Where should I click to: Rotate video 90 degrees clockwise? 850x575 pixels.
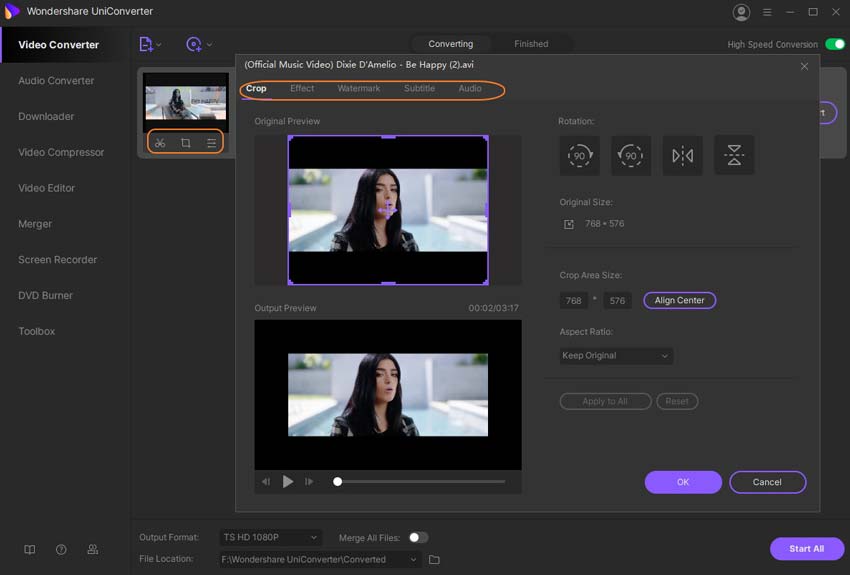tap(579, 156)
